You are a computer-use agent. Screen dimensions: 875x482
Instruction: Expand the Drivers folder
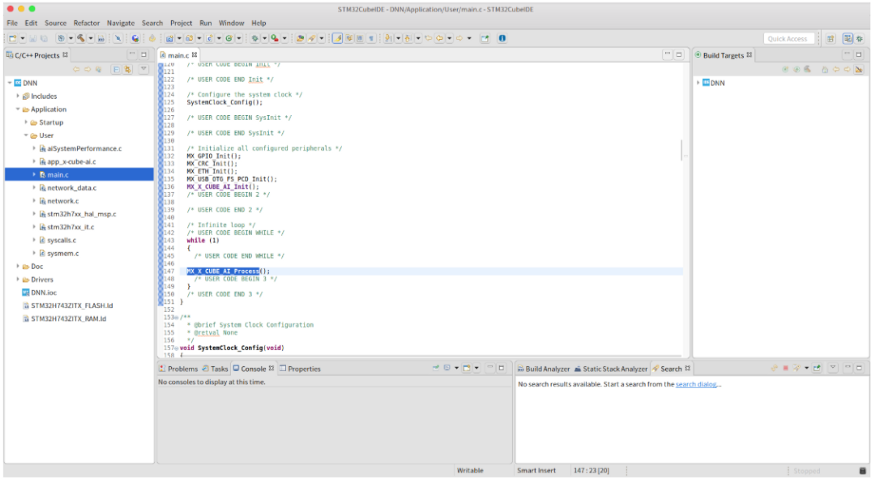coord(18,279)
